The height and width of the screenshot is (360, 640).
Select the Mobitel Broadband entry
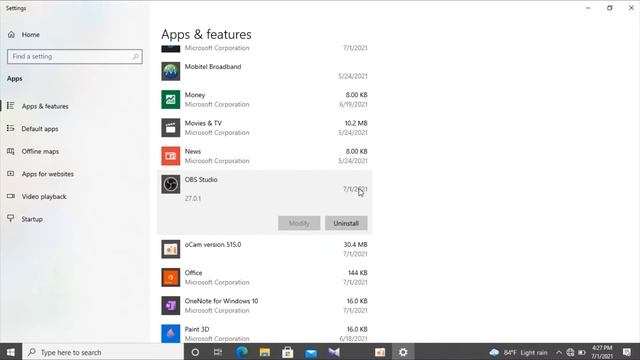click(264, 71)
